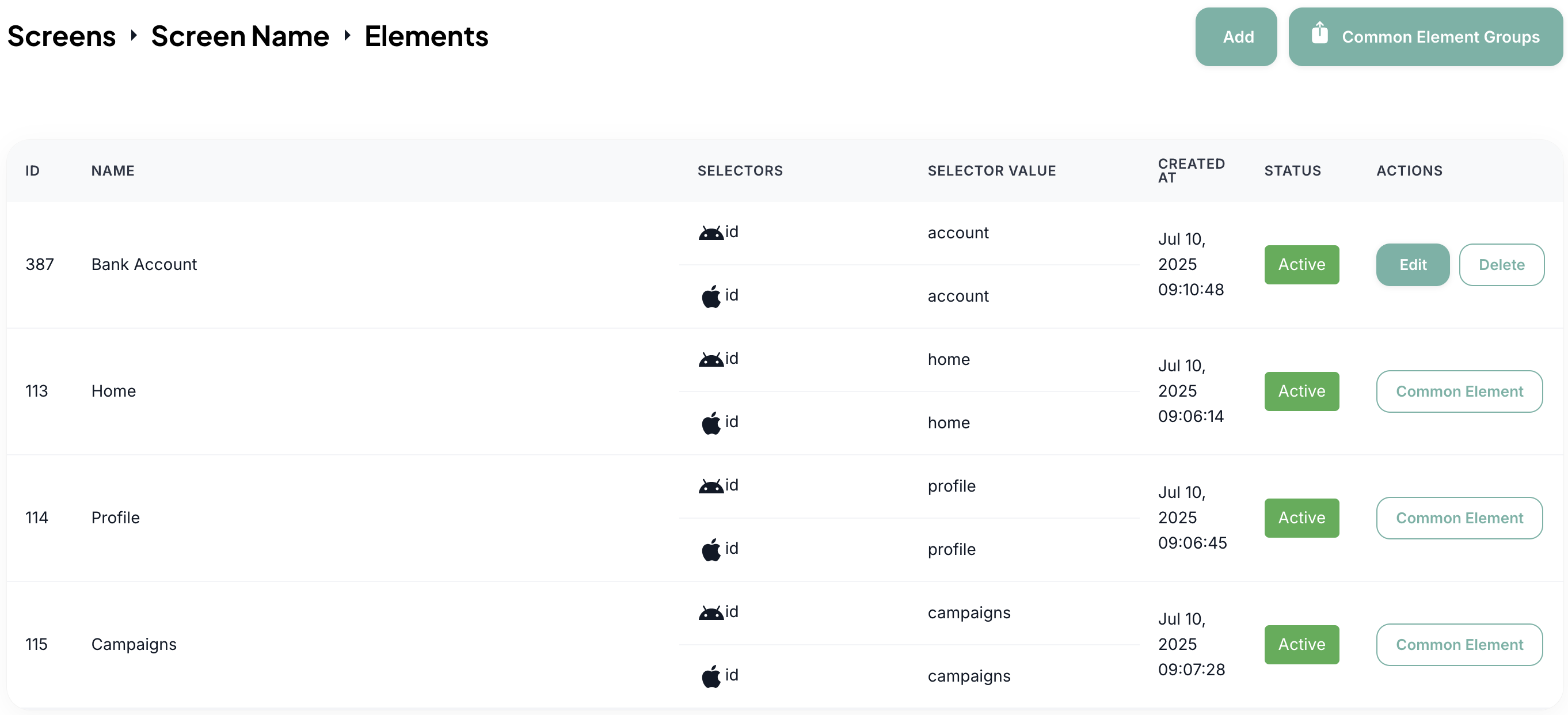This screenshot has width=1568, height=715.
Task: Open Common Element button for Profile
Action: tap(1459, 518)
